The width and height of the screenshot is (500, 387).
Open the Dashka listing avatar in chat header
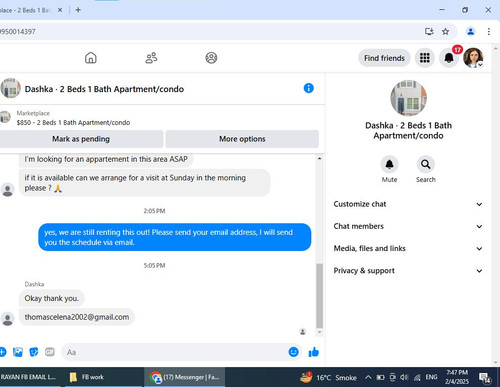[10, 88]
